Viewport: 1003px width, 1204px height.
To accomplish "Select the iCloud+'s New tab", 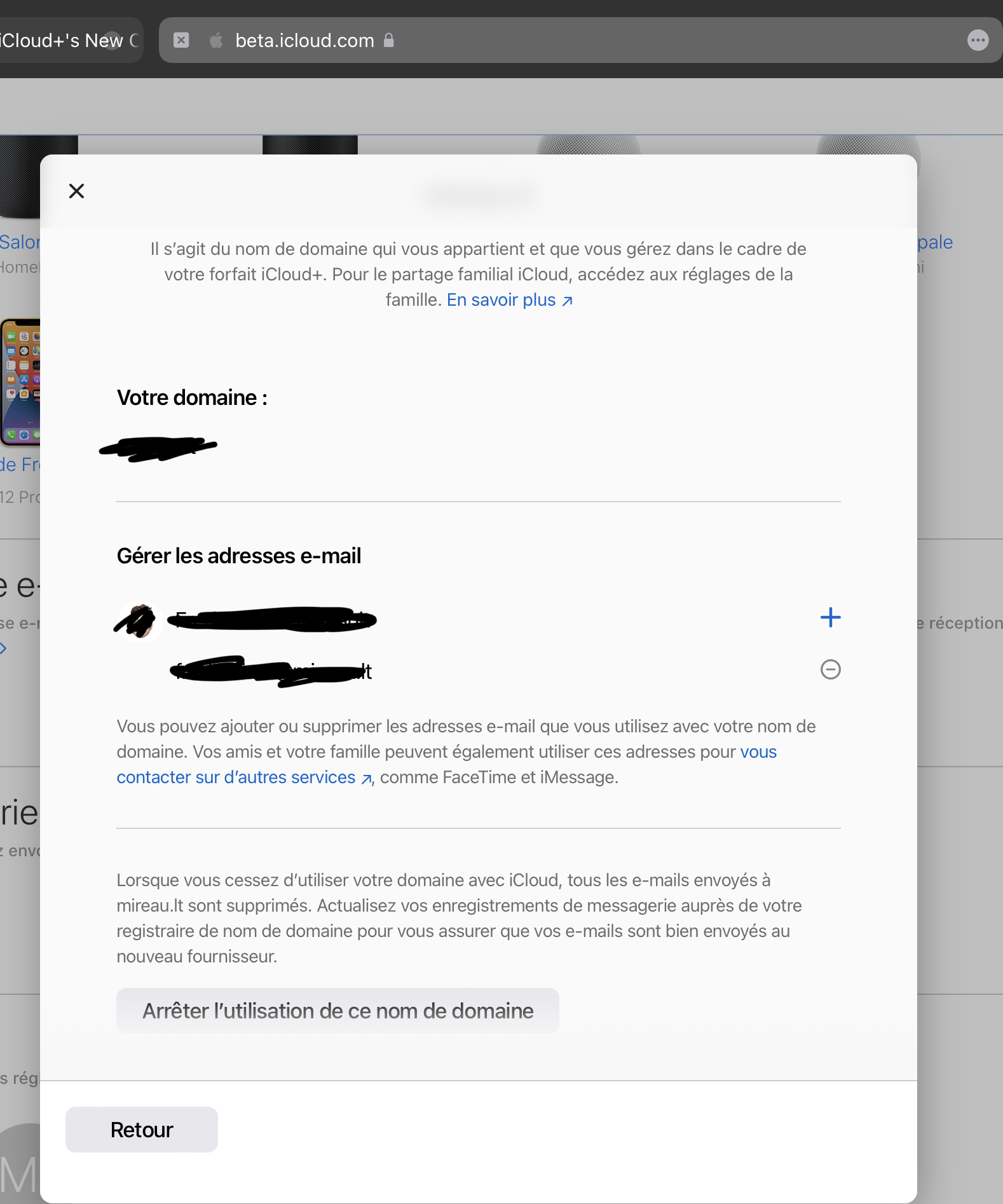I will (x=70, y=41).
